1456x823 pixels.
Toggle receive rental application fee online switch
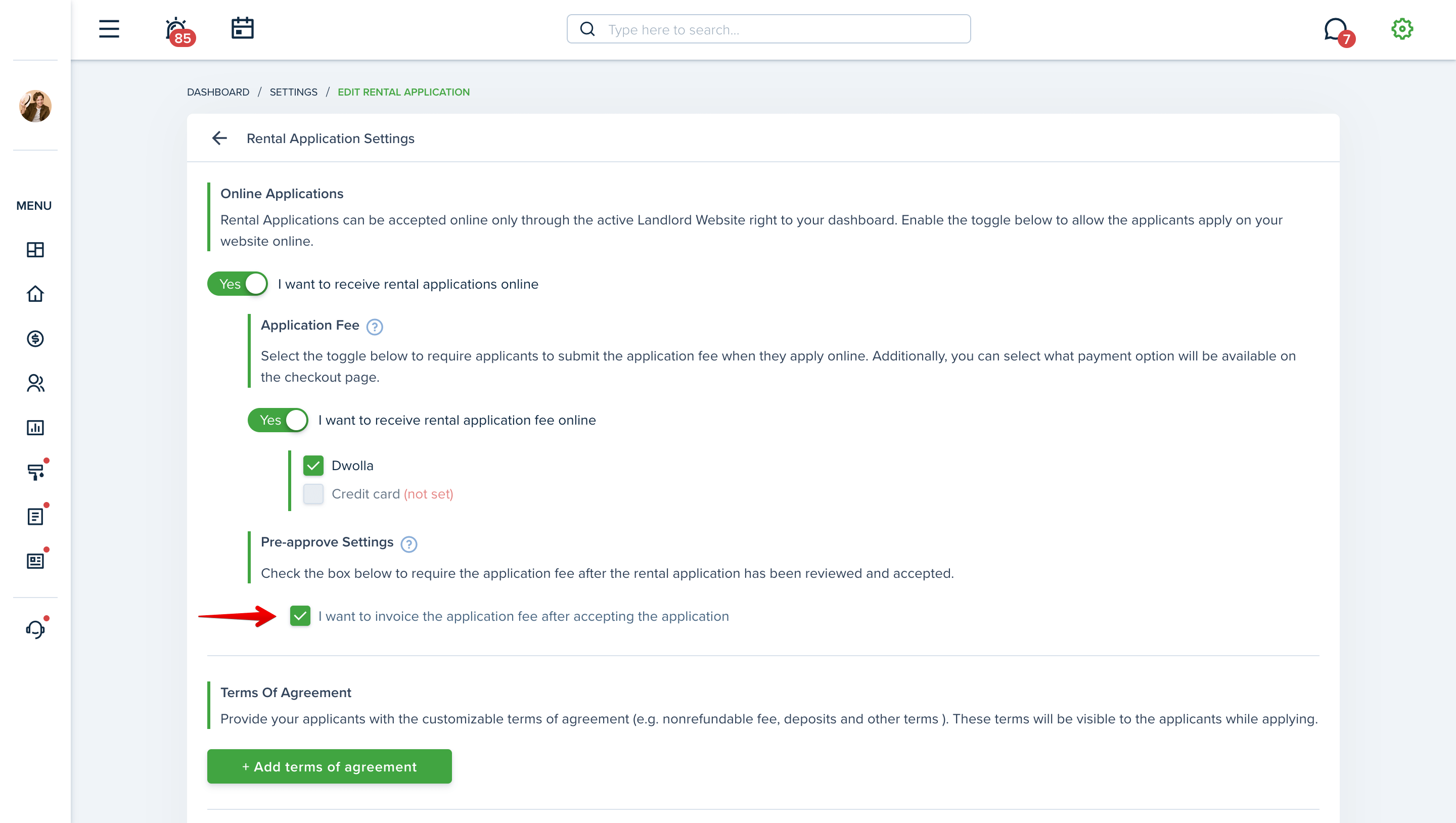tap(278, 420)
